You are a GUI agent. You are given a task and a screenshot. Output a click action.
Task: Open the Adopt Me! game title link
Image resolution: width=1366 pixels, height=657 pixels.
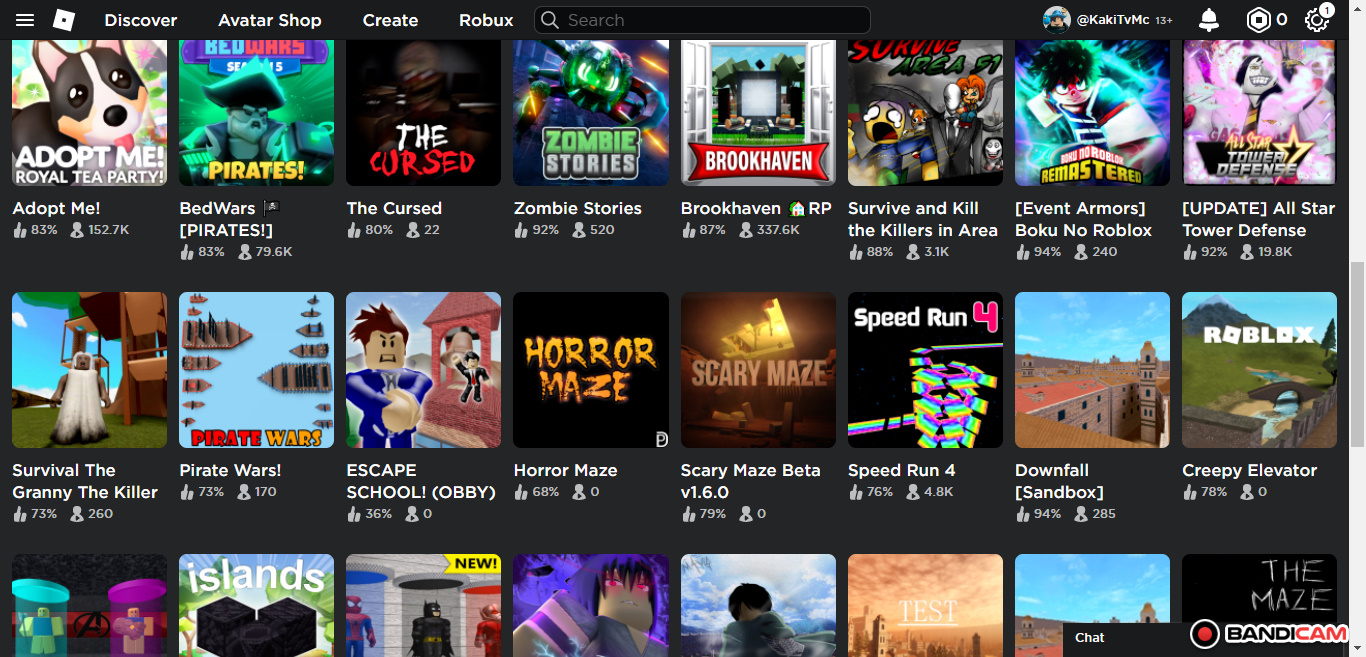[57, 208]
